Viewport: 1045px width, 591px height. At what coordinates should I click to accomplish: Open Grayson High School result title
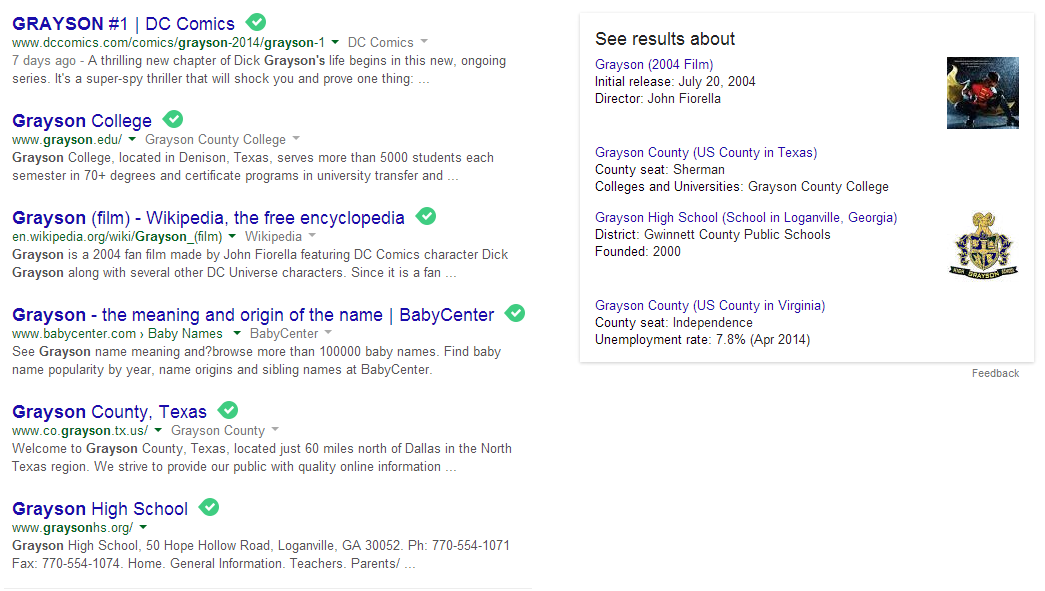[100, 509]
